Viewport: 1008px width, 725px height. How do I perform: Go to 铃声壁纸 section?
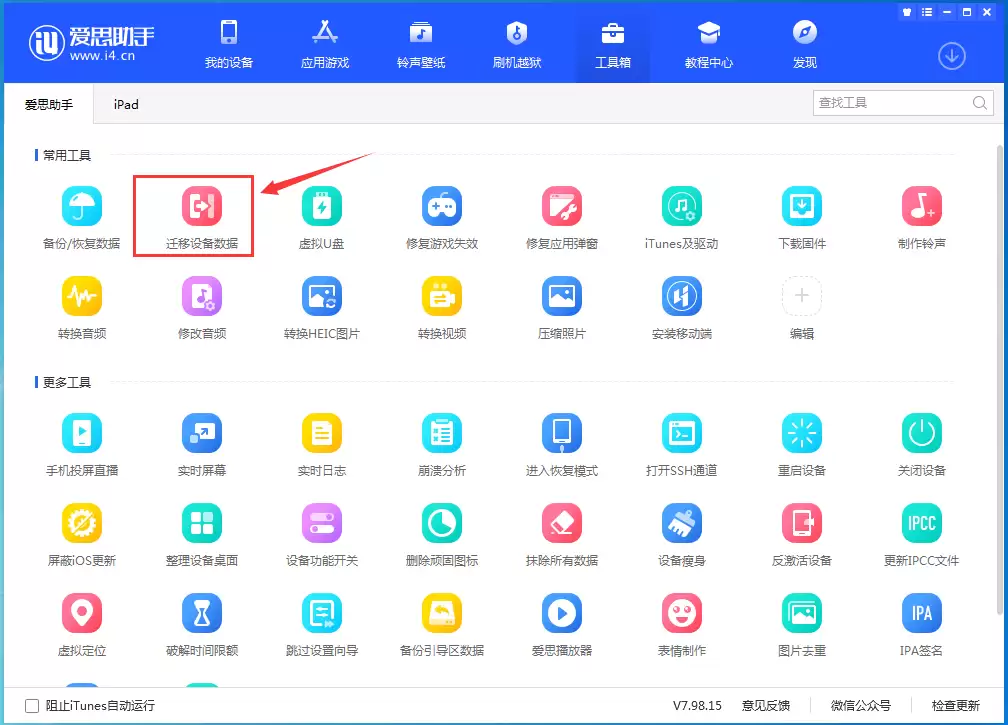point(421,43)
